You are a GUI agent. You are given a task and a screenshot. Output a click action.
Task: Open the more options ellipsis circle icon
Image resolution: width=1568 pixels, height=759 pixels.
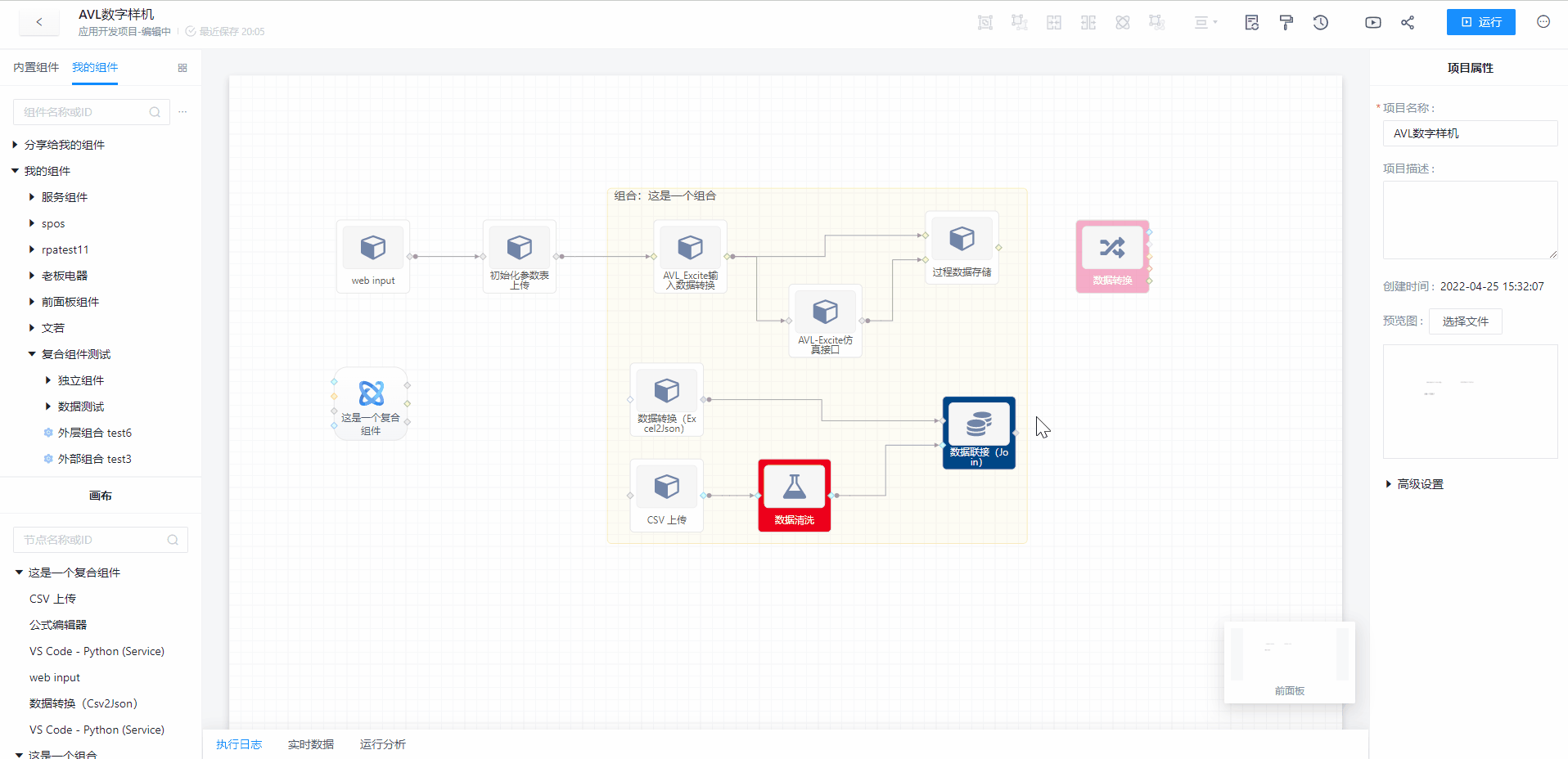point(1543,22)
